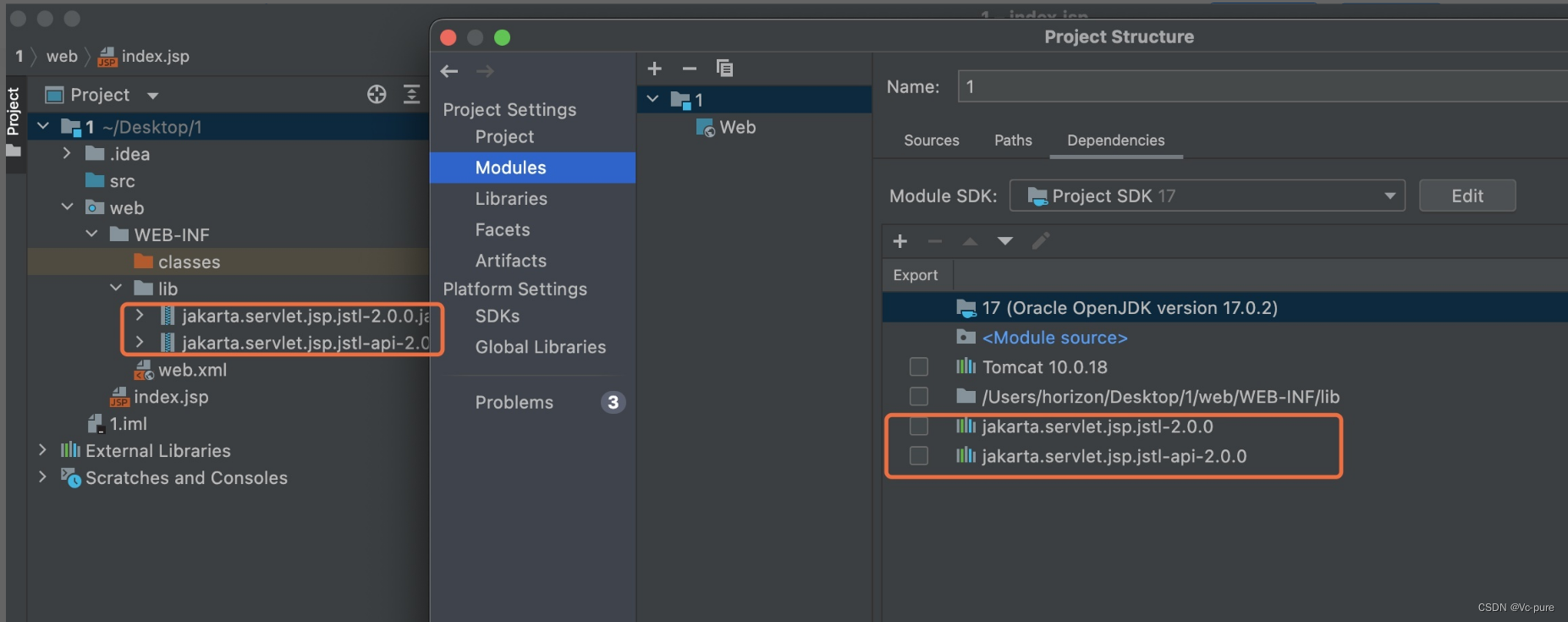Viewport: 1568px width, 622px height.
Task: Move the dependency up with the arrow
Action: [x=970, y=241]
